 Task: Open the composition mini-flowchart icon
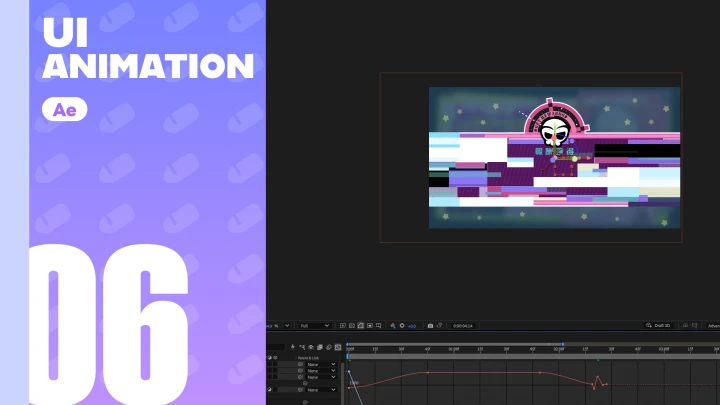(302, 347)
